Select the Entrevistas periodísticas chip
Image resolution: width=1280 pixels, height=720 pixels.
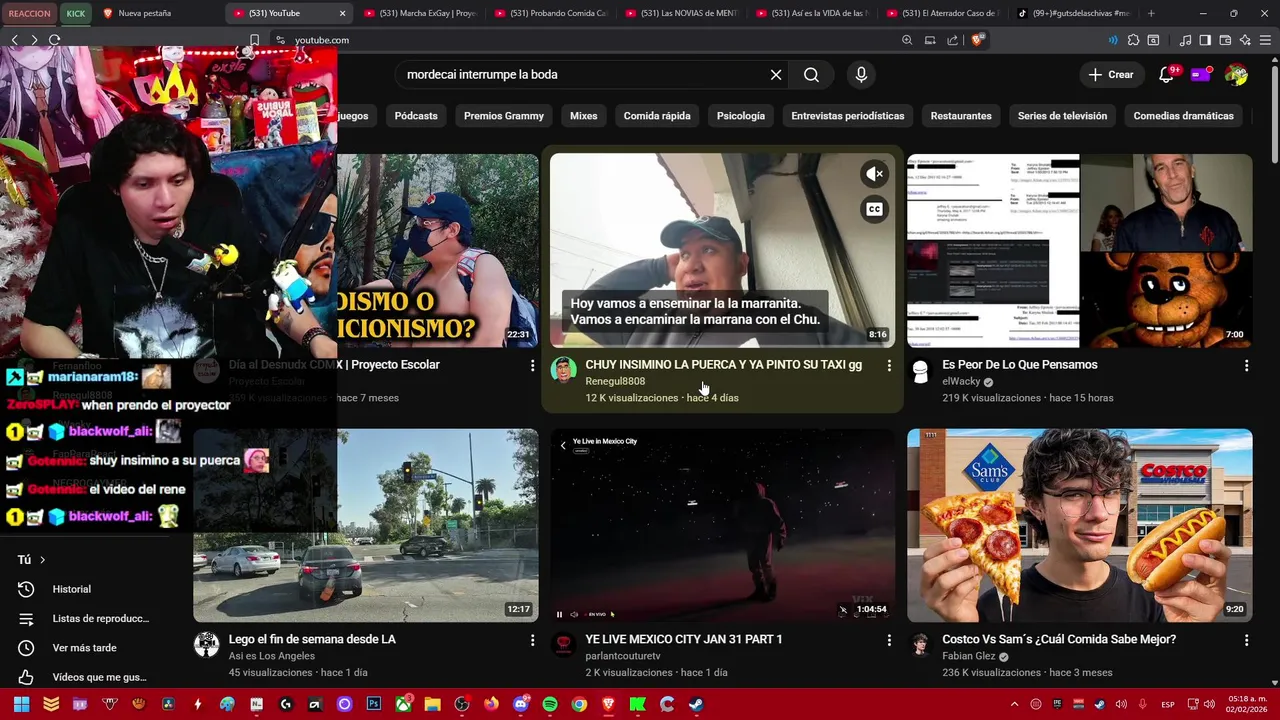pos(848,116)
